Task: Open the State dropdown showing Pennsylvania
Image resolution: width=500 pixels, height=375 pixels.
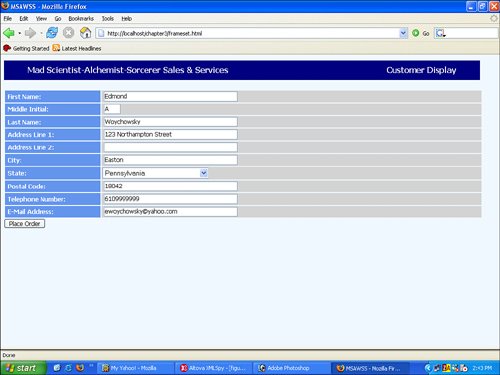Action: click(x=156, y=173)
